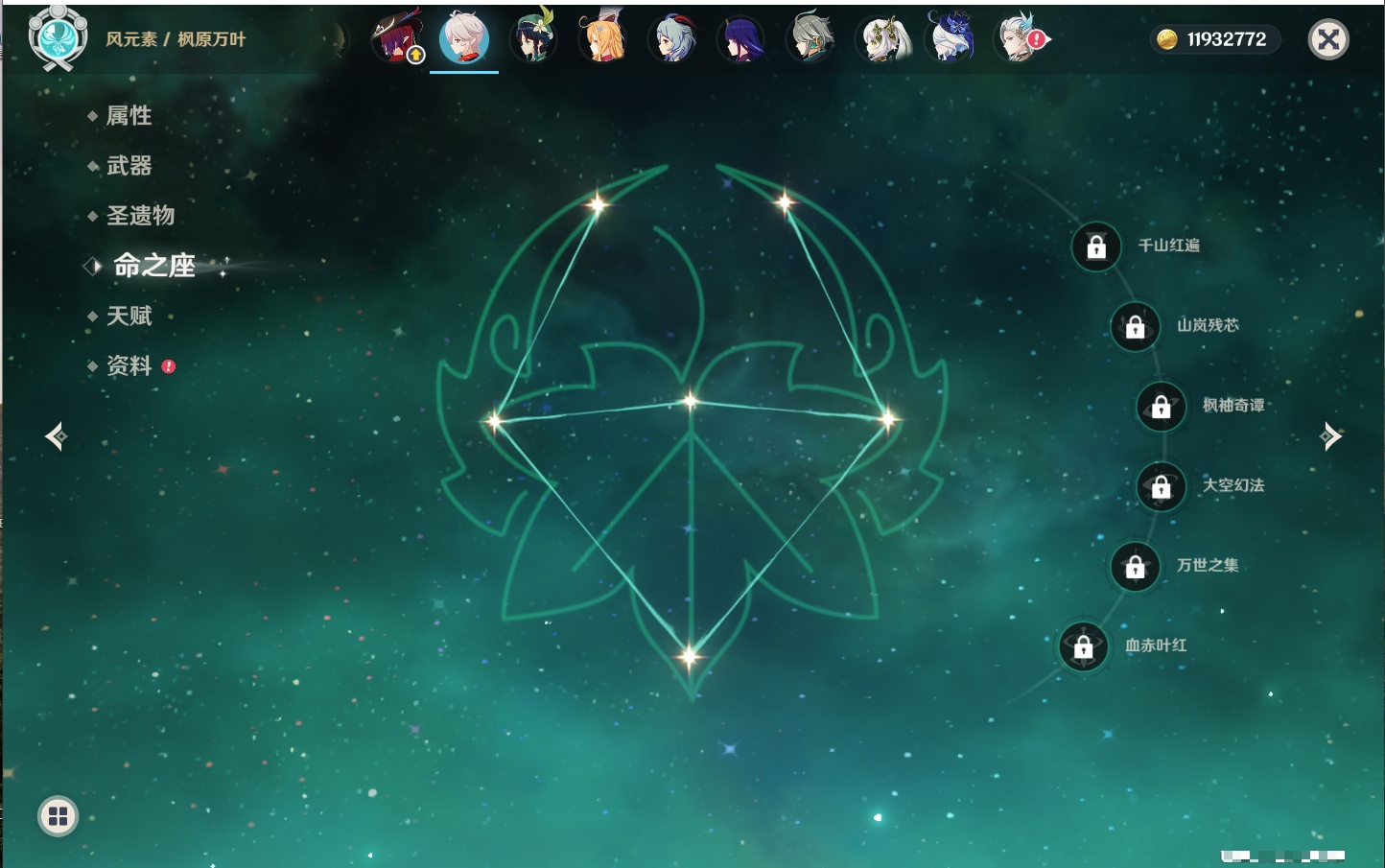Viewport: 1385px width, 868px height.
Task: Click the 万世之集 constellation label
Action: (x=1208, y=565)
